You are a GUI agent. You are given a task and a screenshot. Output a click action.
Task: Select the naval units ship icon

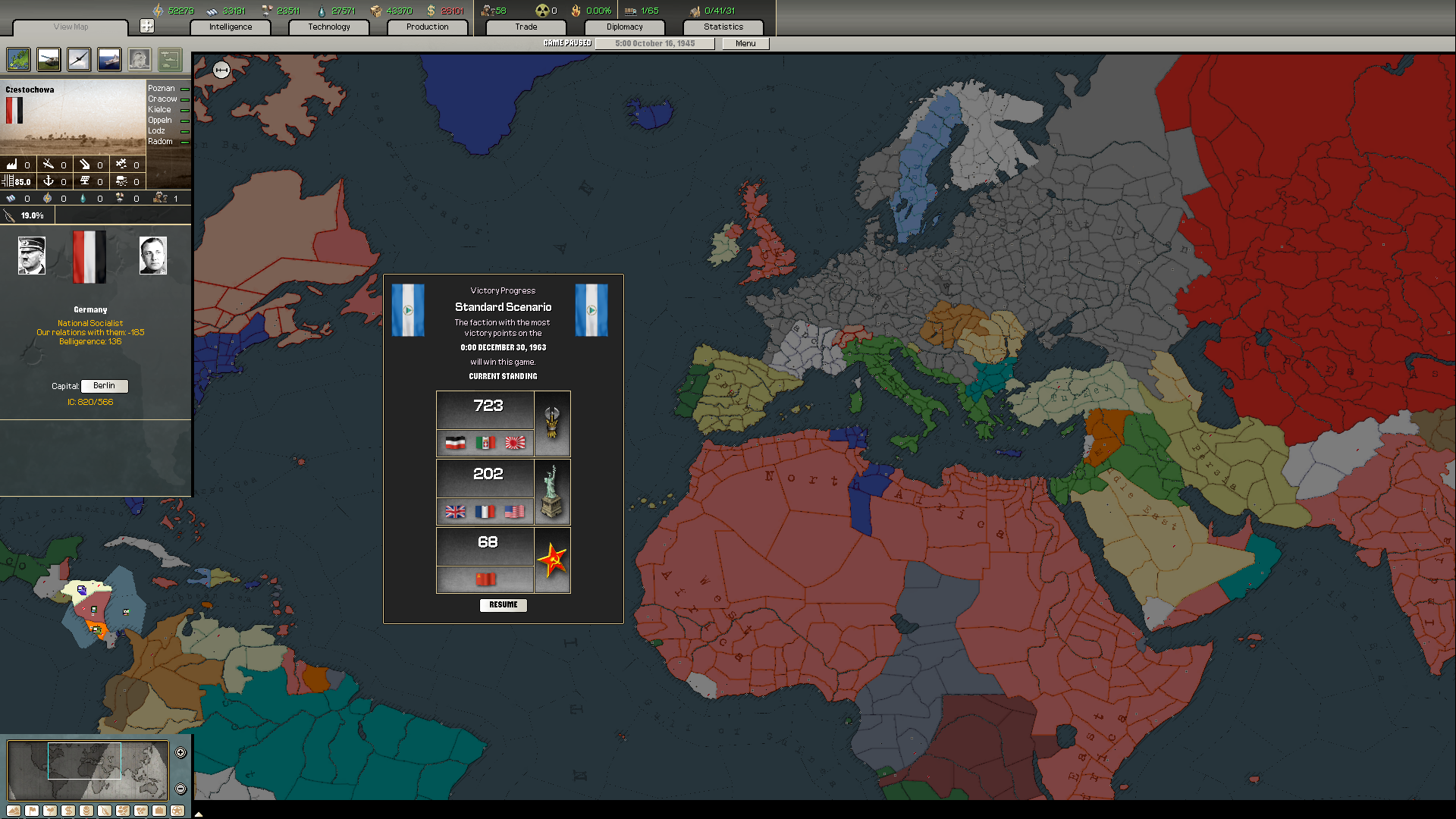point(109,59)
